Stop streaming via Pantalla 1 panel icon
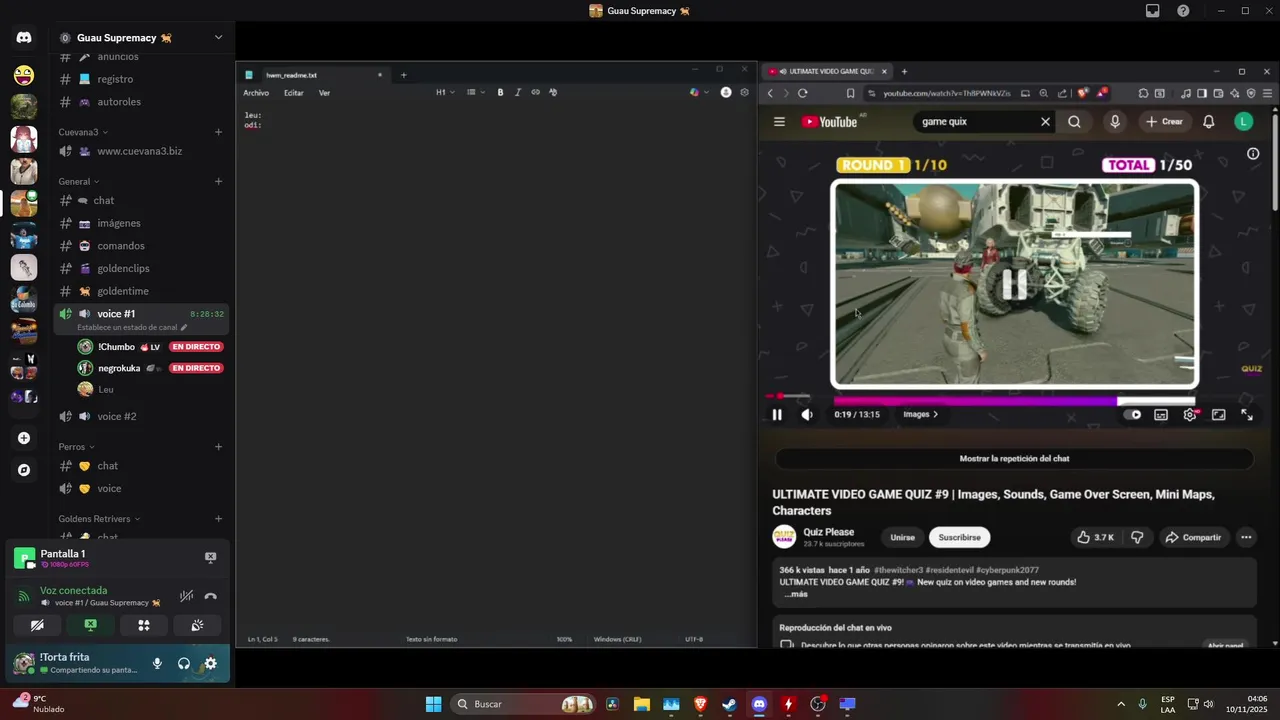The width and height of the screenshot is (1280, 720). coord(210,557)
